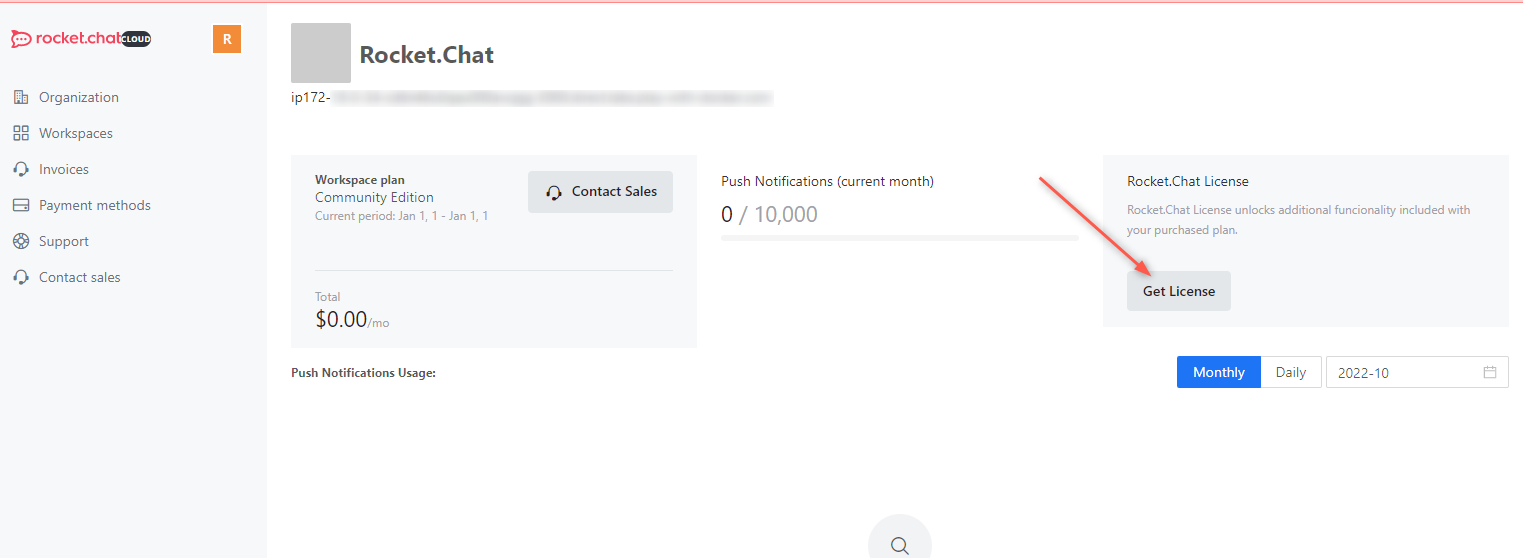This screenshot has height=558, width=1523.
Task: Switch usage view to Daily
Action: pos(1291,372)
